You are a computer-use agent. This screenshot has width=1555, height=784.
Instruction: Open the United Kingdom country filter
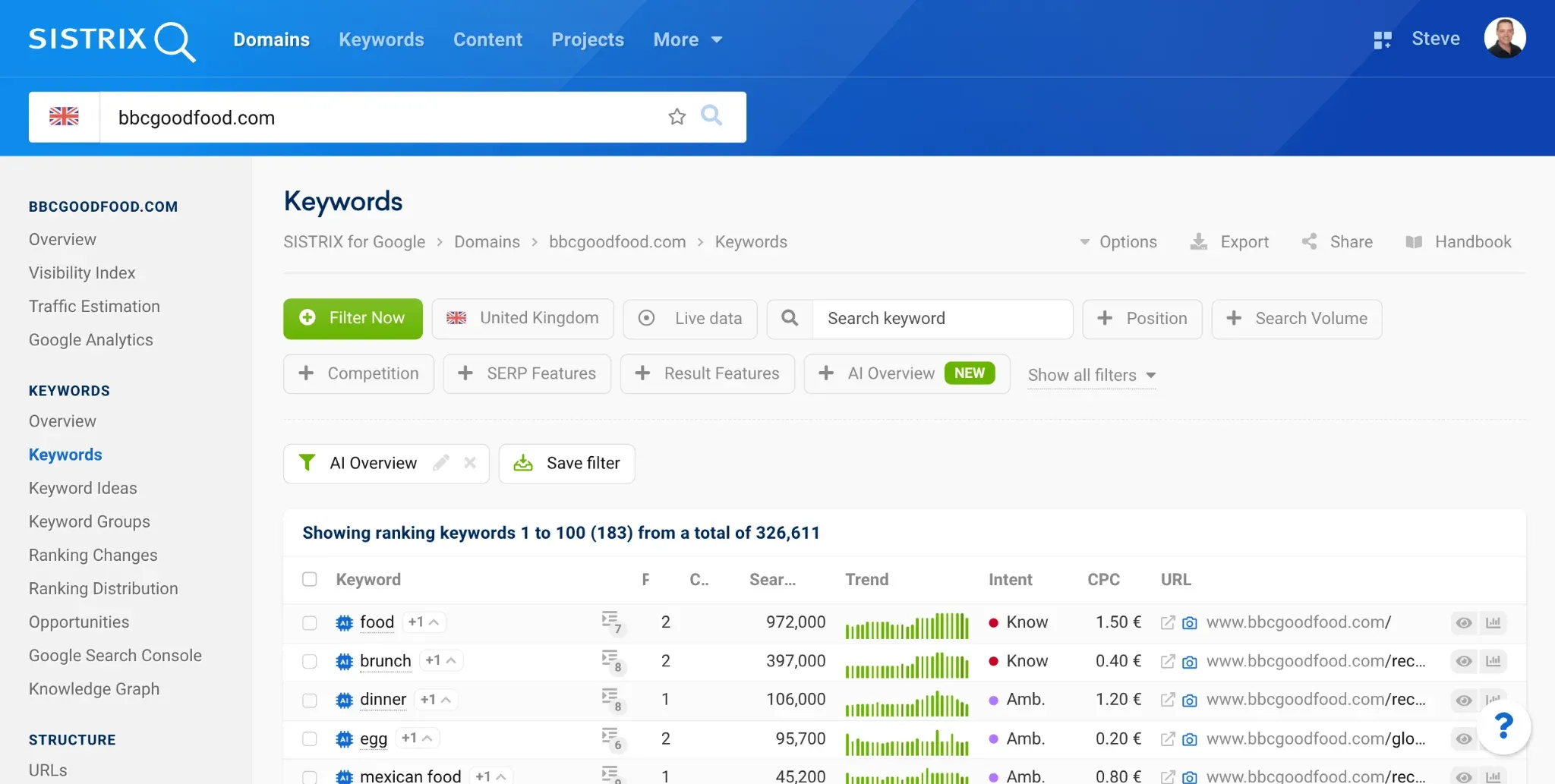pyautogui.click(x=523, y=319)
